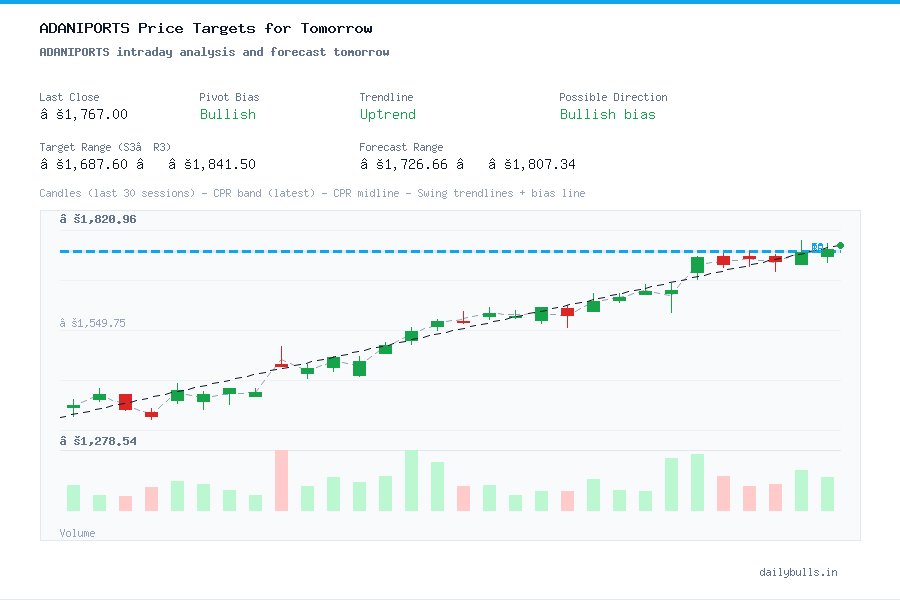This screenshot has width=900, height=600.
Task: Click the 'Bullish bias' direction value
Action: pyautogui.click(x=607, y=114)
